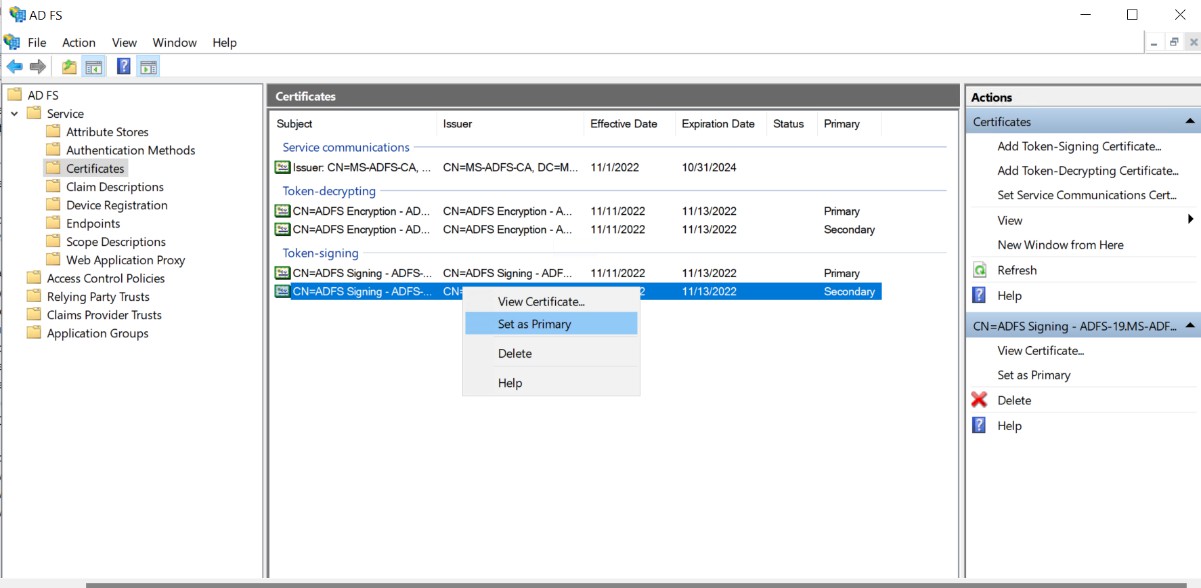Click the Help icon under Certificates actions
Screen dimensions: 1201x588
980,295
